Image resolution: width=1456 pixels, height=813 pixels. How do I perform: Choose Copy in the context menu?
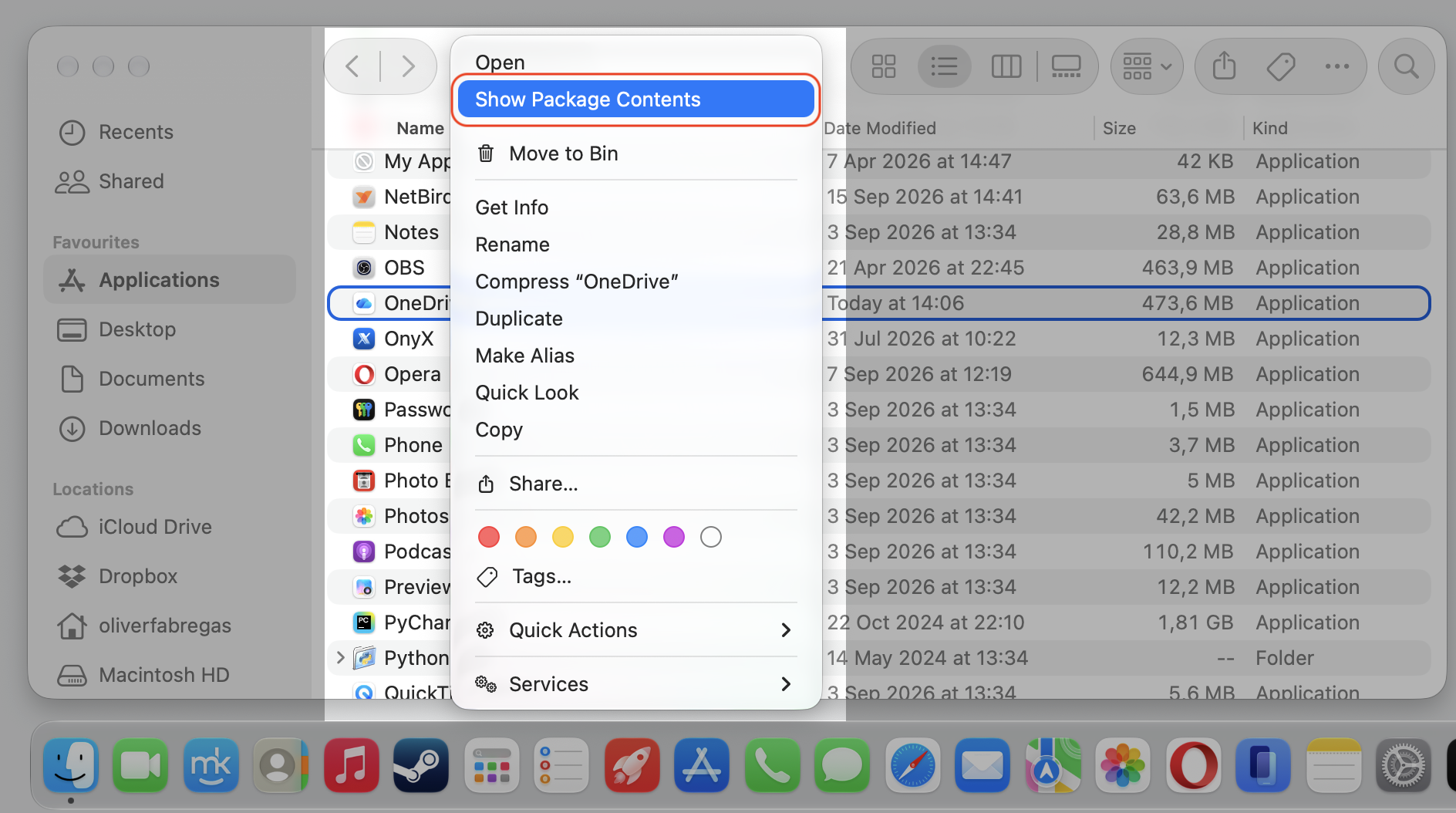click(636, 430)
